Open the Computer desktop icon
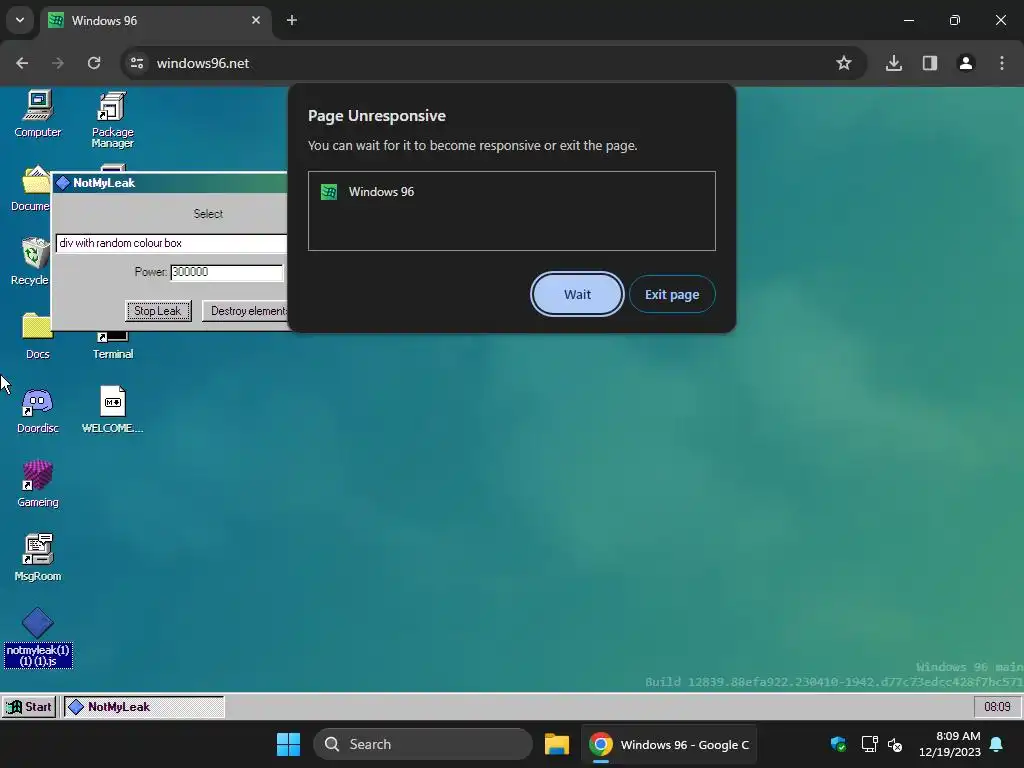Viewport: 1024px width, 768px height. (38, 114)
